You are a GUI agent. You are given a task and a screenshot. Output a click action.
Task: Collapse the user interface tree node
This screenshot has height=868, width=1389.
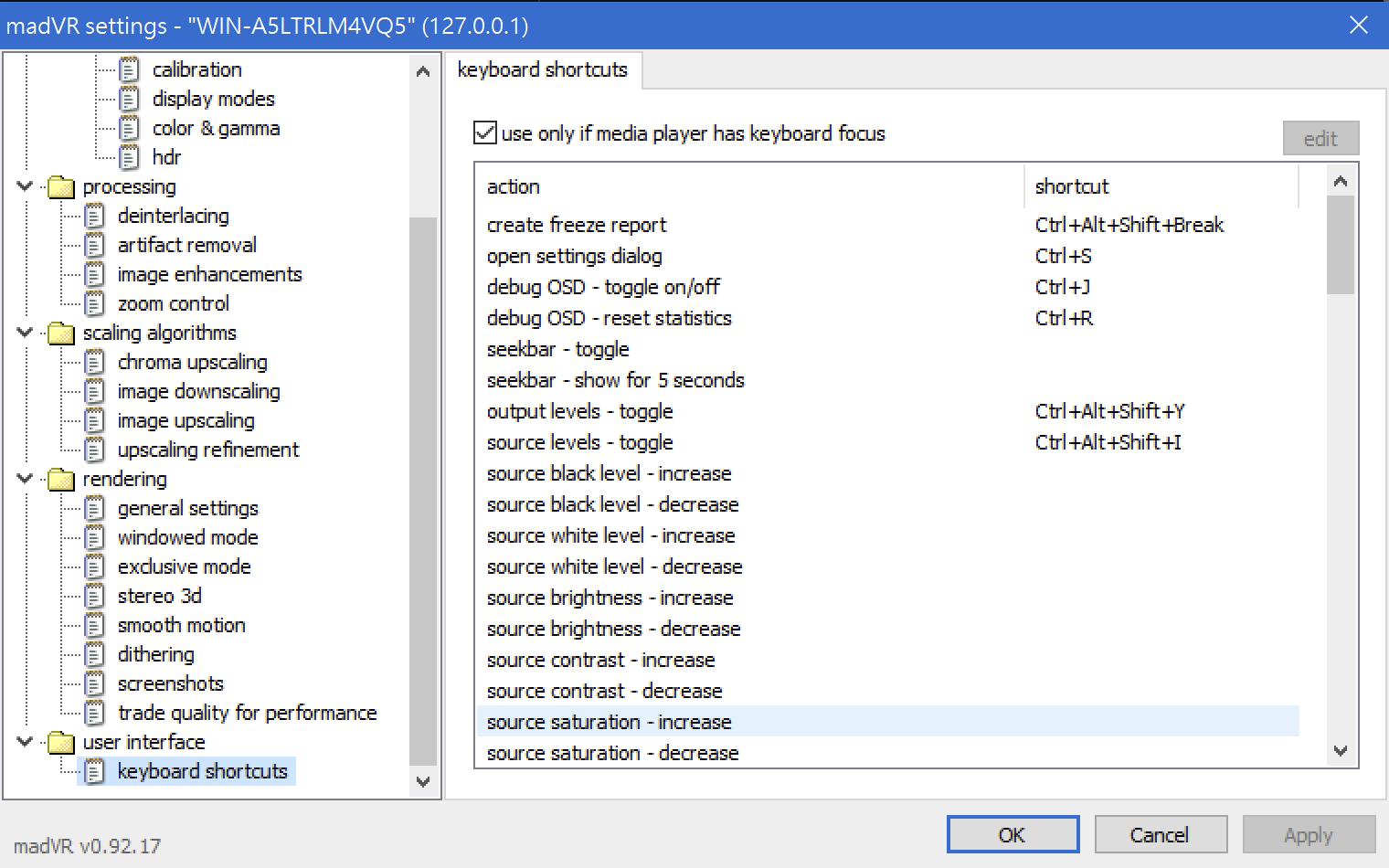click(25, 742)
